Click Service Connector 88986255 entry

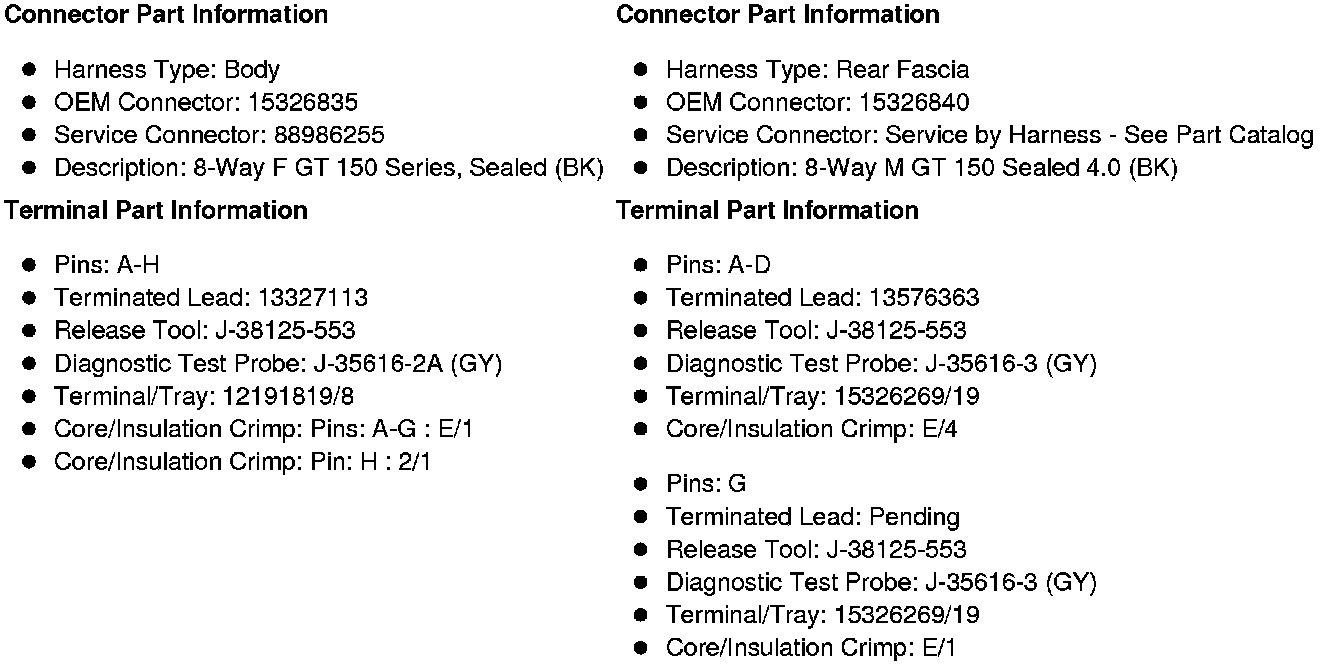[218, 135]
